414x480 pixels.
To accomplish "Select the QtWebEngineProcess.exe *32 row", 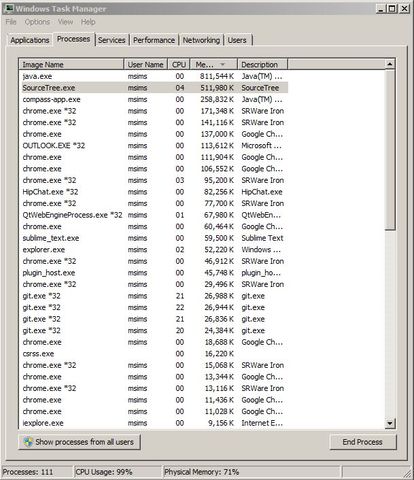I will tap(153, 215).
